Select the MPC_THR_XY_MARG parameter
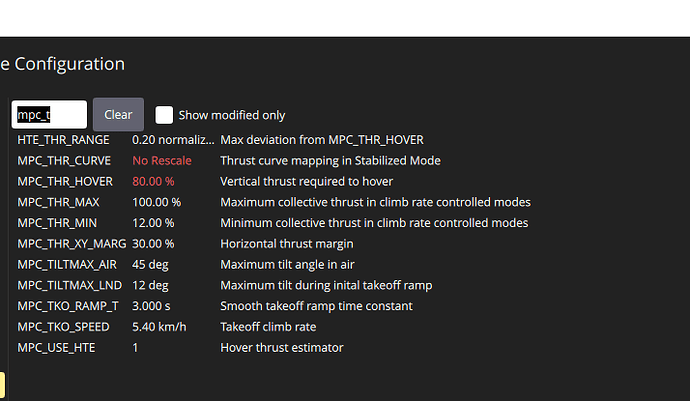The width and height of the screenshot is (690, 401). (73, 244)
